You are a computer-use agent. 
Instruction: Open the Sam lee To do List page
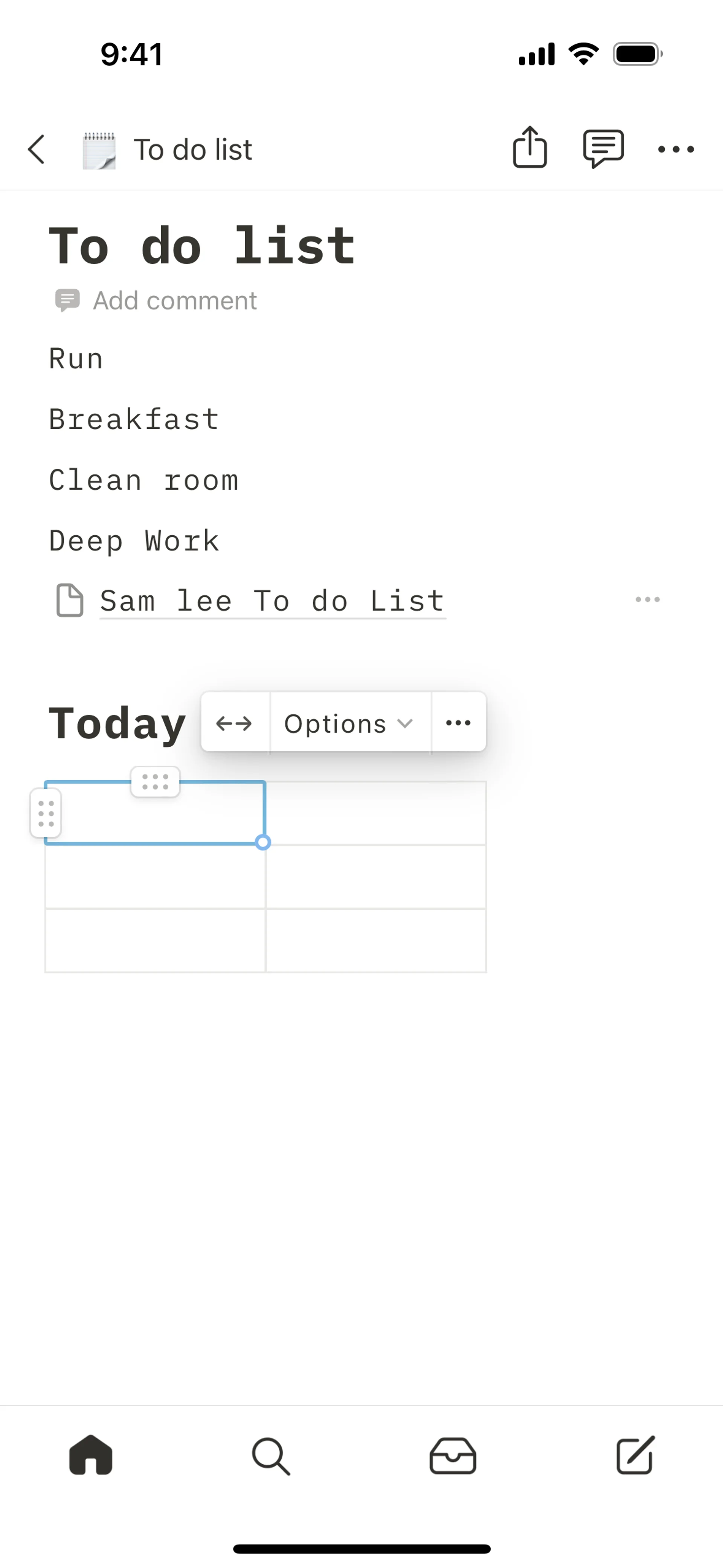272,601
